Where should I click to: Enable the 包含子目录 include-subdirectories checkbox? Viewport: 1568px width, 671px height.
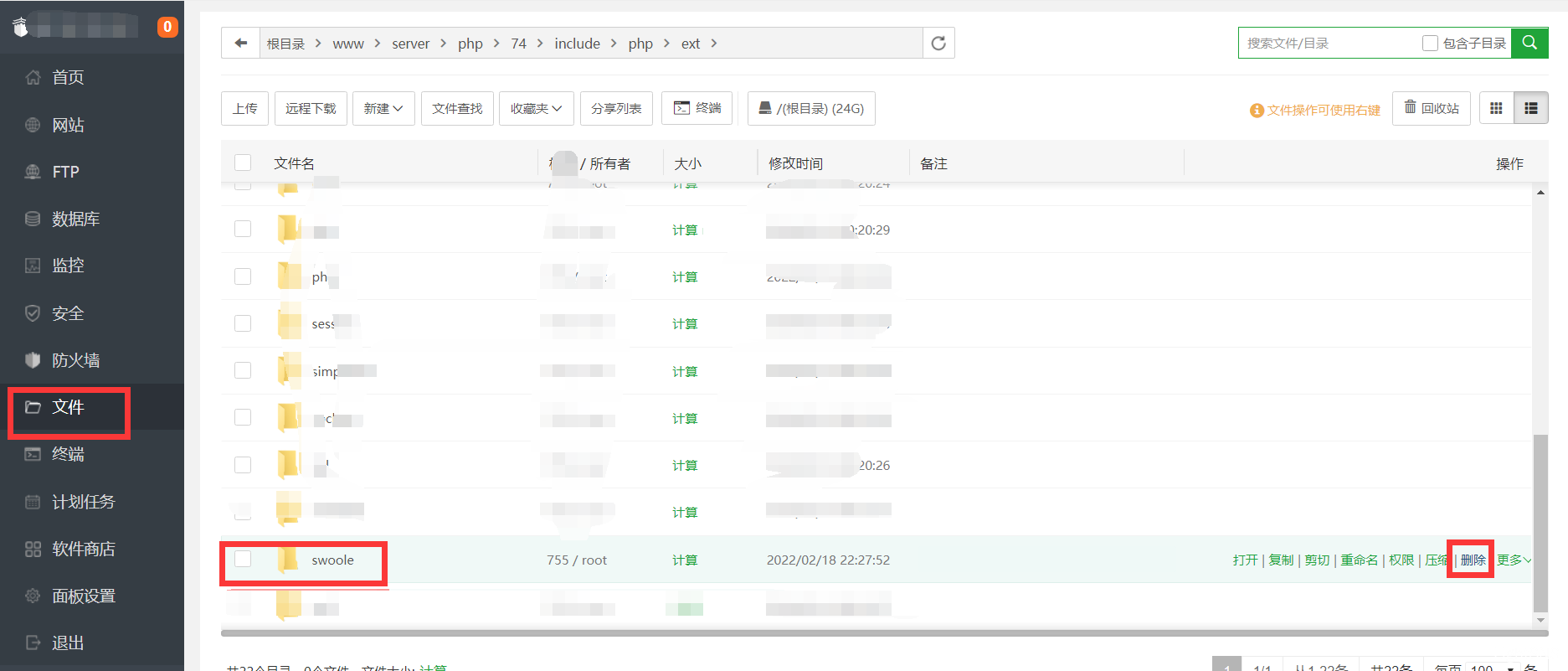(x=1430, y=43)
